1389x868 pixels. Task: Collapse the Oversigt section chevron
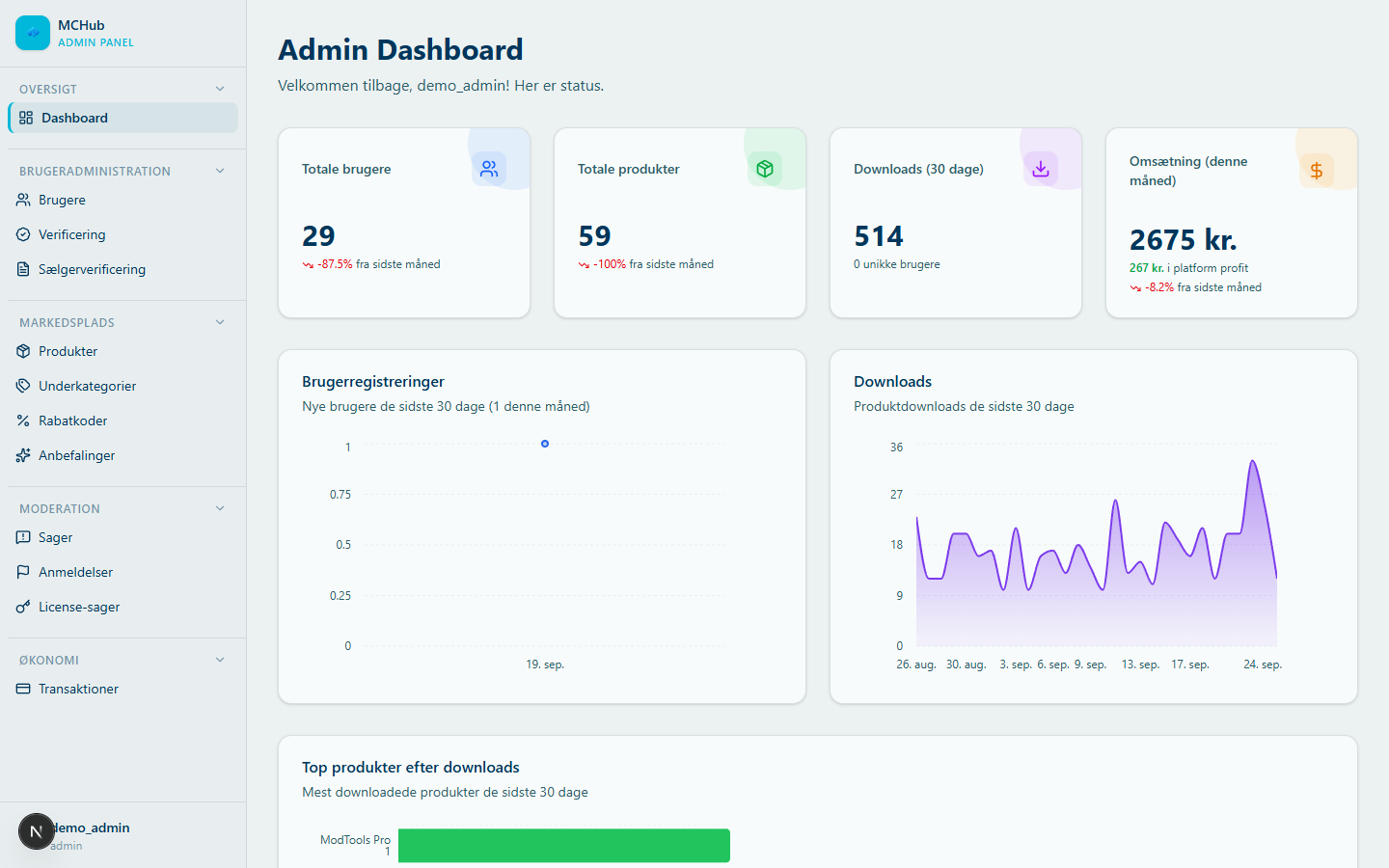(220, 89)
